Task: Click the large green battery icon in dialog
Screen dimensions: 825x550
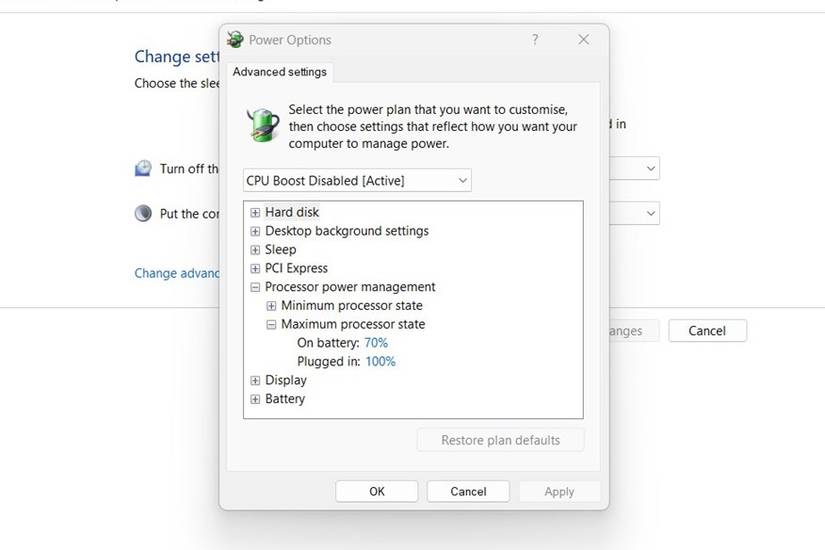Action: pos(263,125)
